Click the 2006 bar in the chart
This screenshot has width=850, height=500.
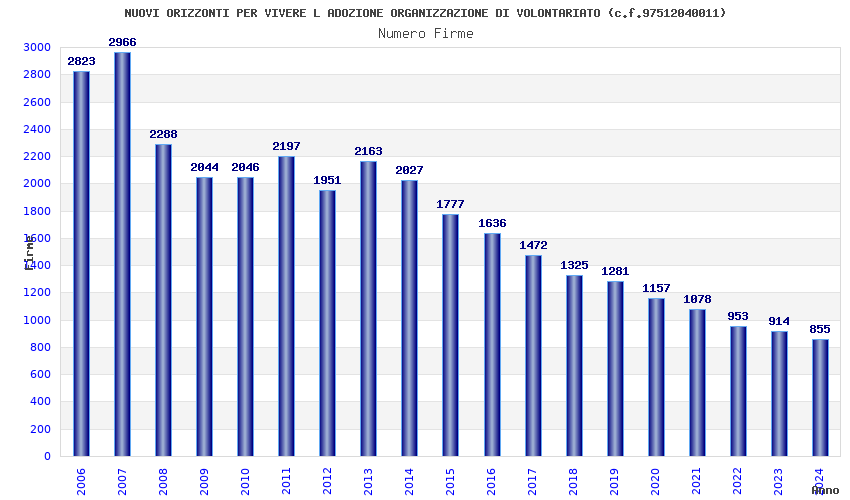(81, 264)
